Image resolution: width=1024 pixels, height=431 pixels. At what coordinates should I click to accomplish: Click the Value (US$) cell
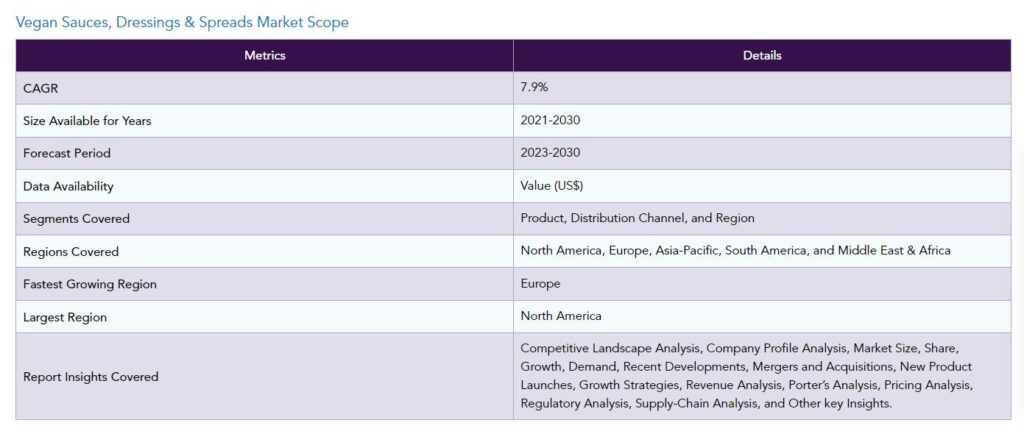click(x=762, y=186)
